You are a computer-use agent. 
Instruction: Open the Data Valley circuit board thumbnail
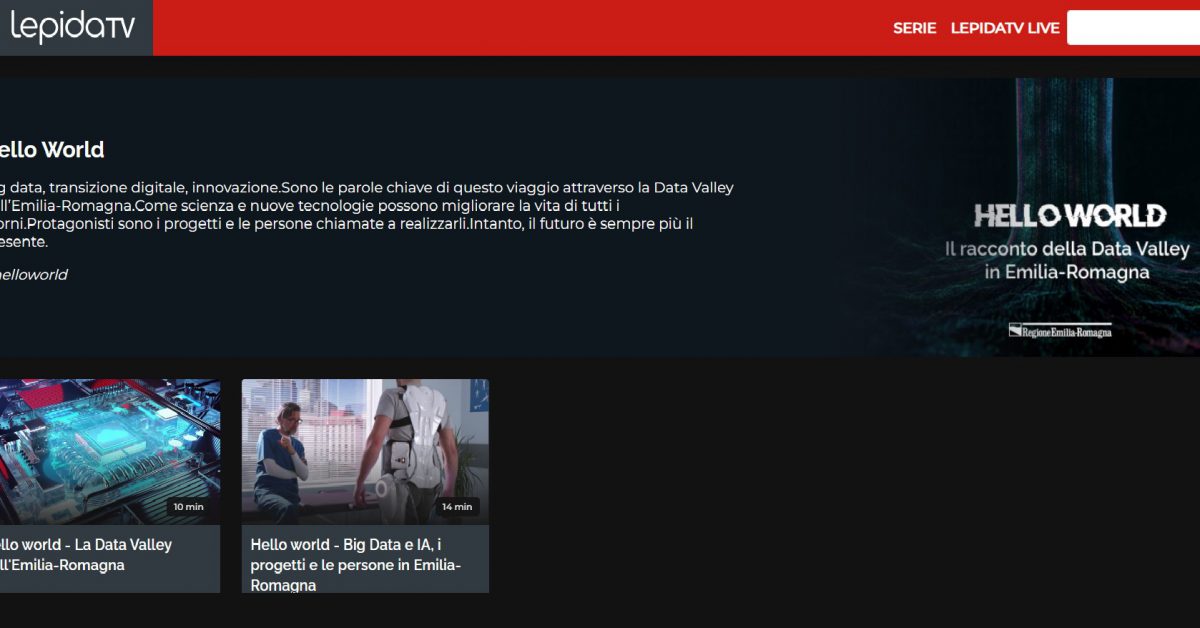[110, 452]
